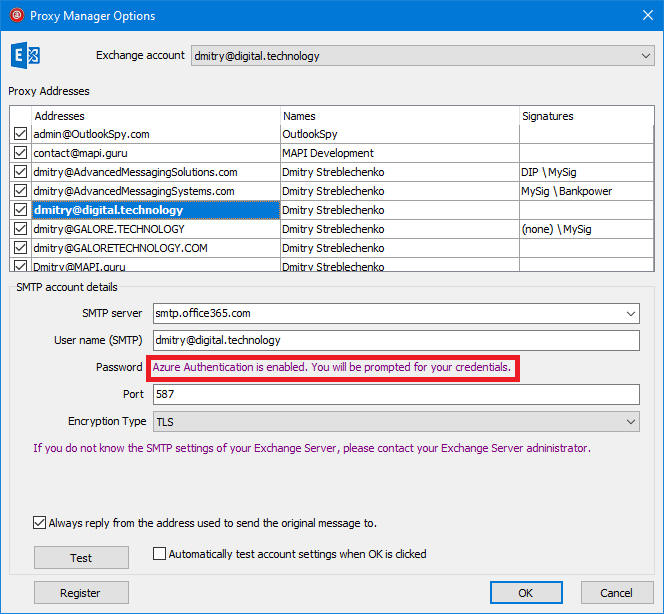This screenshot has height=614, width=664.
Task: Select the admin@OutlookSpy.com address row
Action: (155, 134)
